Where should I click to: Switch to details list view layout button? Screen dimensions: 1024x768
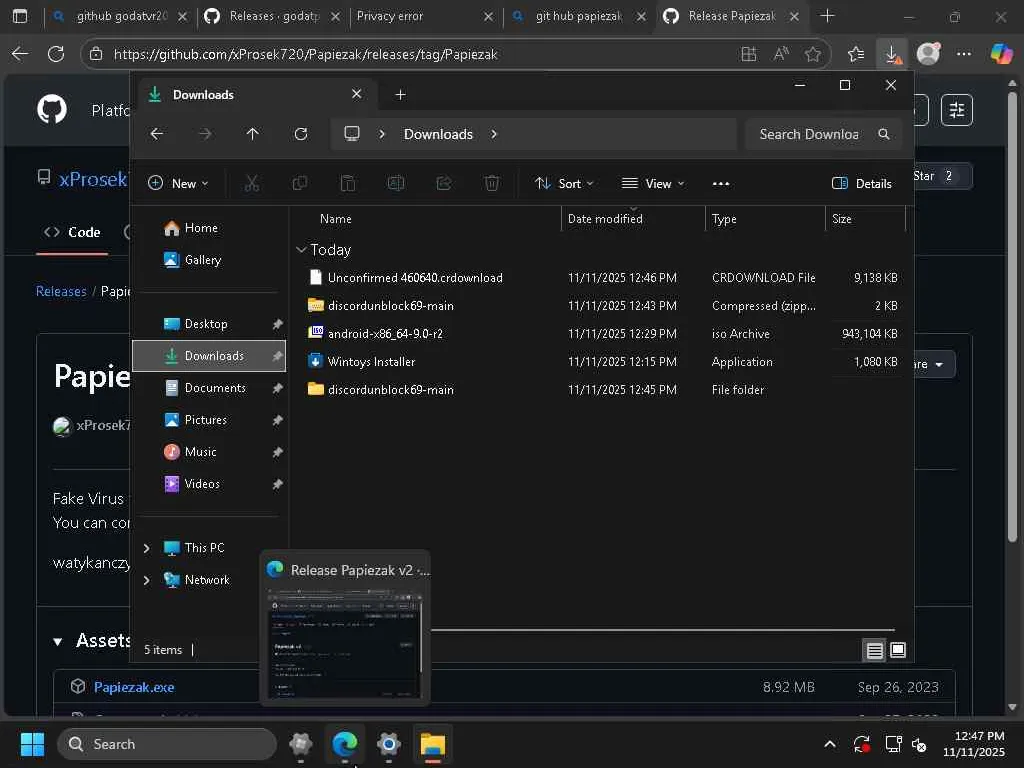(874, 650)
